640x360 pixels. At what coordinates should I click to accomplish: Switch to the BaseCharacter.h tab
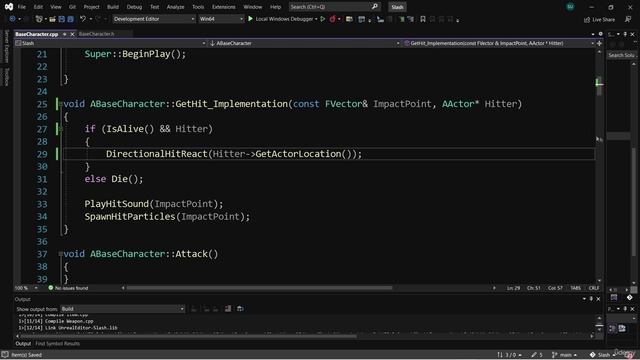coord(97,34)
